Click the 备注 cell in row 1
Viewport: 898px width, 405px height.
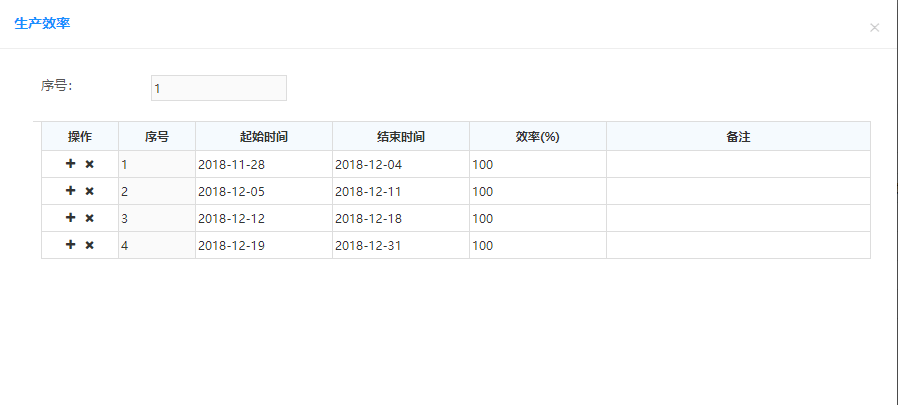coord(738,164)
